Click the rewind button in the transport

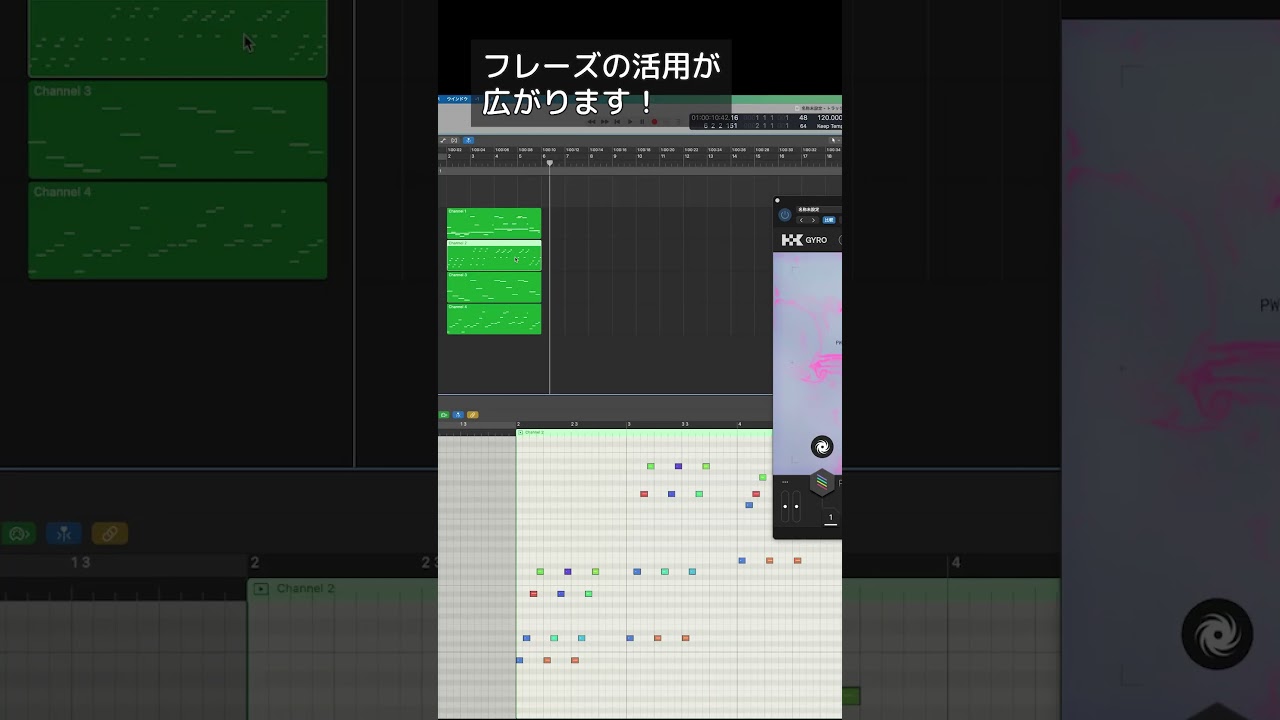591,122
